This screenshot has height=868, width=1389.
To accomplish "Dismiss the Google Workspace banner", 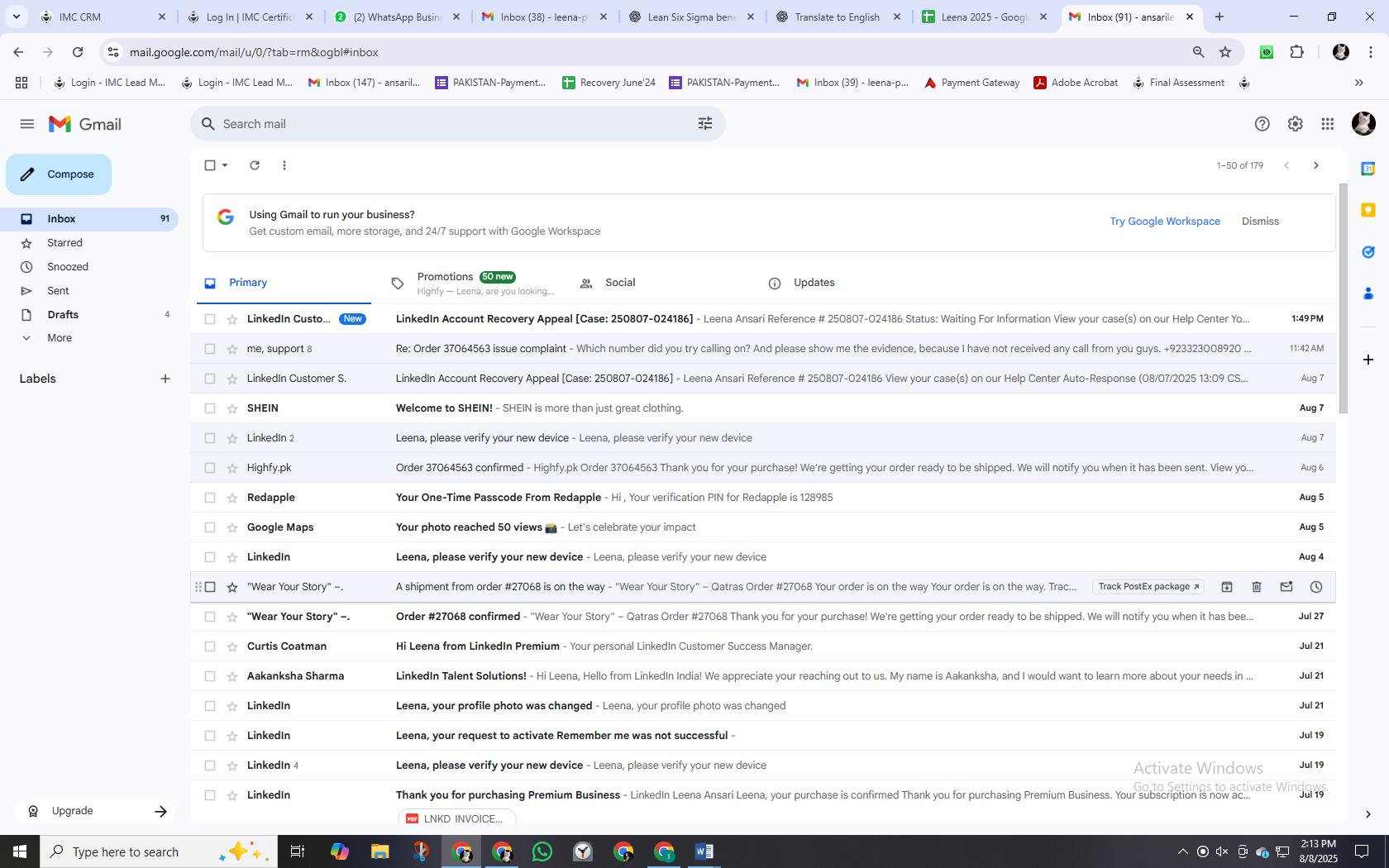I will coord(1260,222).
